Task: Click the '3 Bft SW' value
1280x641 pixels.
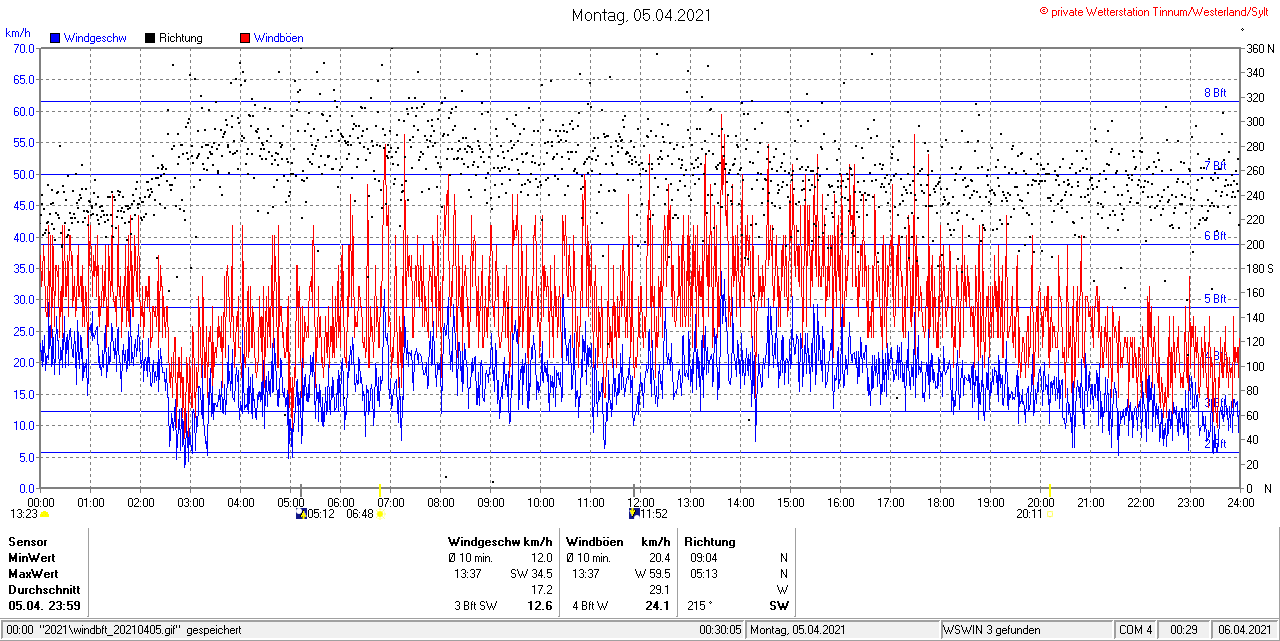Action: click(475, 606)
